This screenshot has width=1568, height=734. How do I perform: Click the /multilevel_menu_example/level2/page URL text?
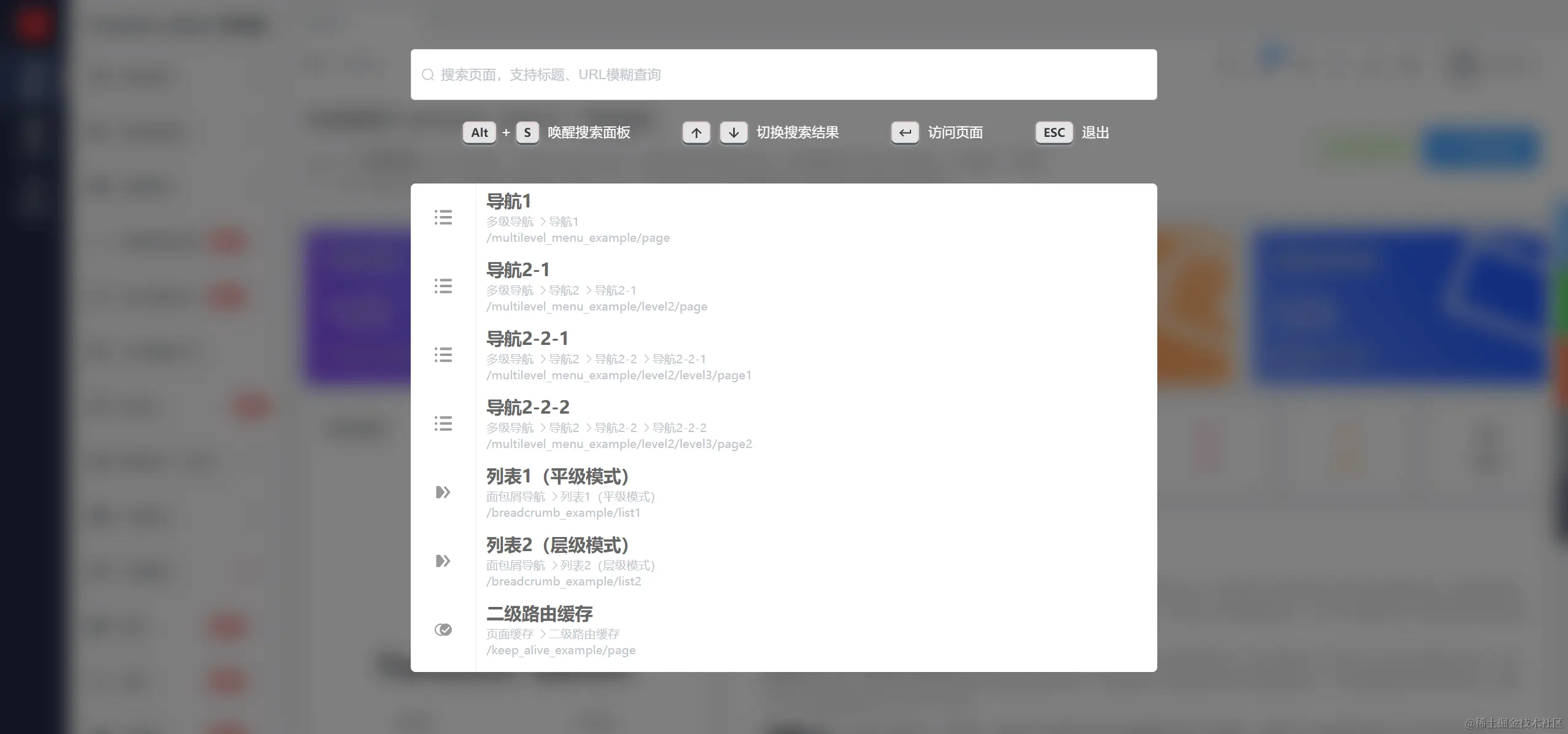[597, 307]
